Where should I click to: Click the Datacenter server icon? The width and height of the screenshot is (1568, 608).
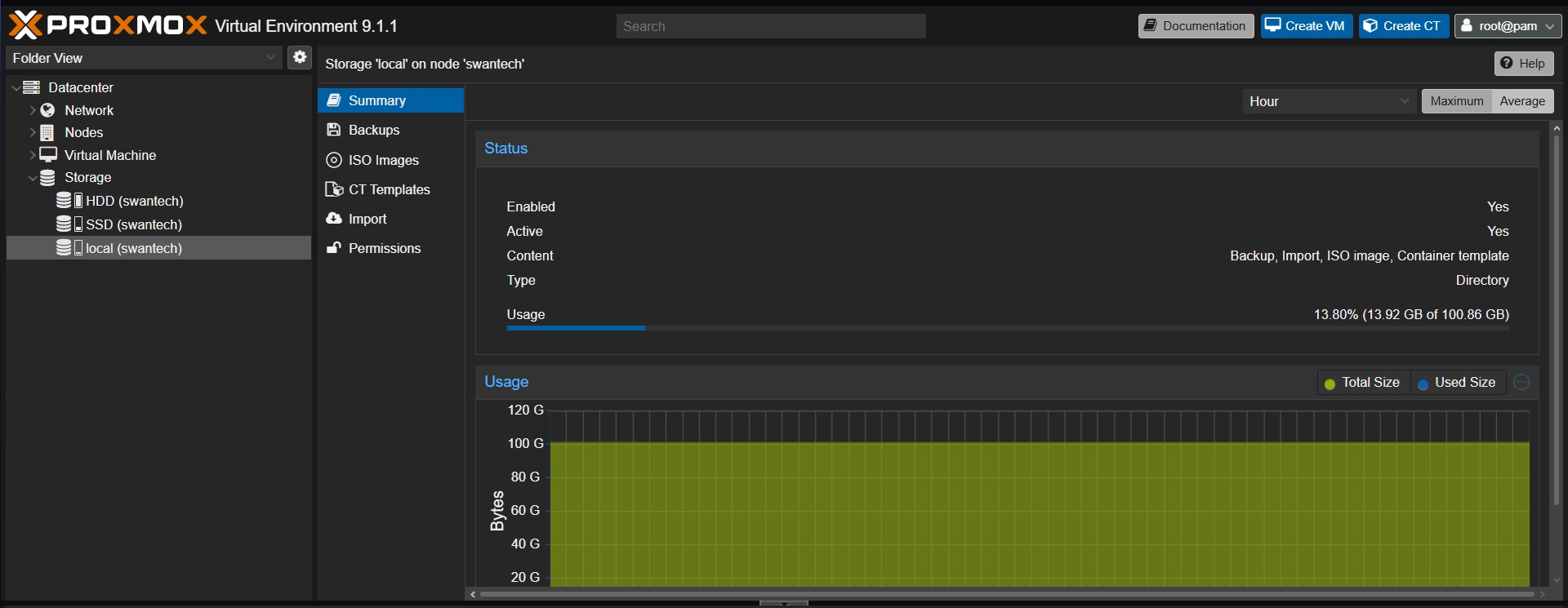(x=32, y=87)
